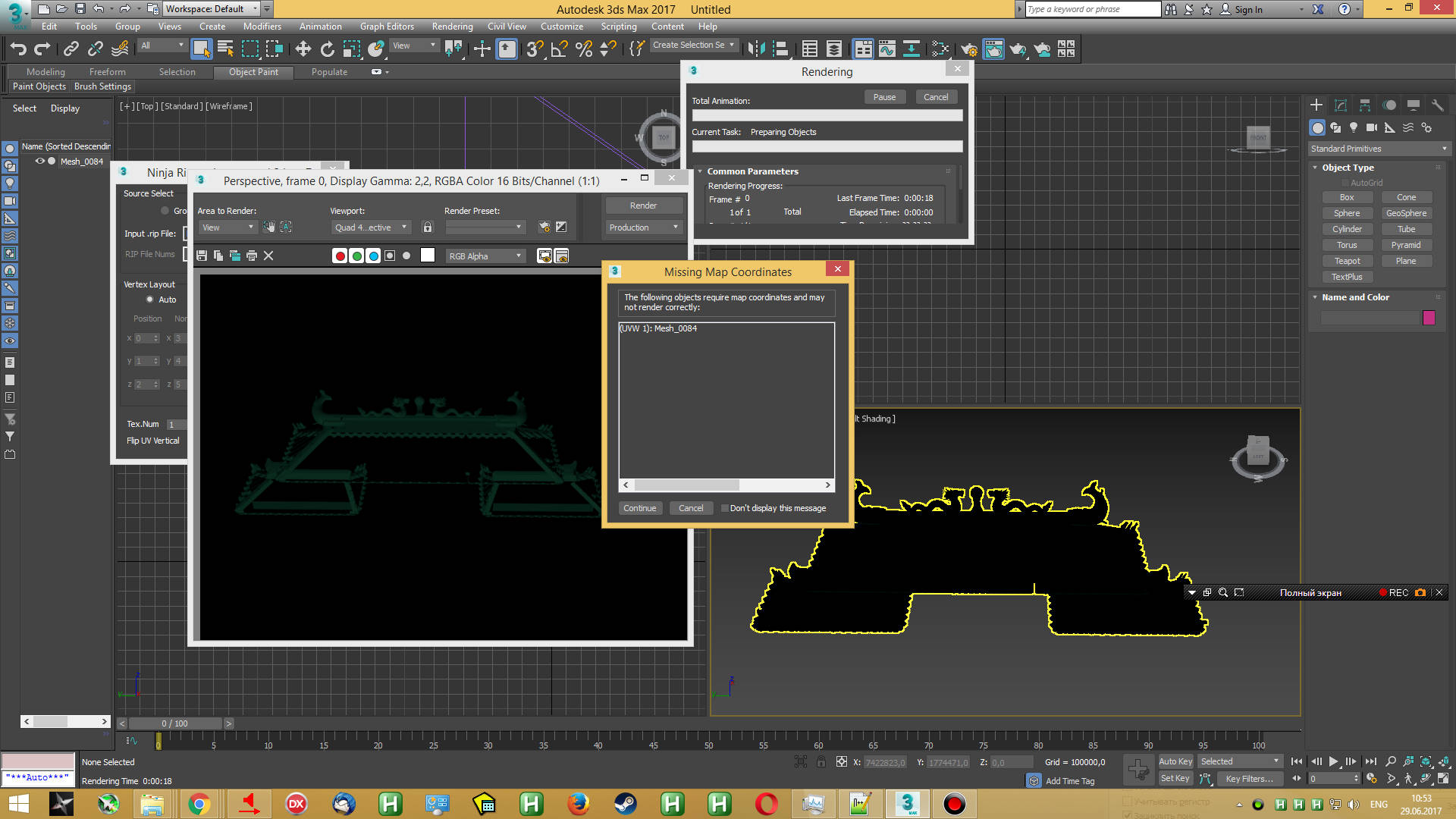Click the magenta object color swatch
1456x819 pixels.
(1429, 318)
